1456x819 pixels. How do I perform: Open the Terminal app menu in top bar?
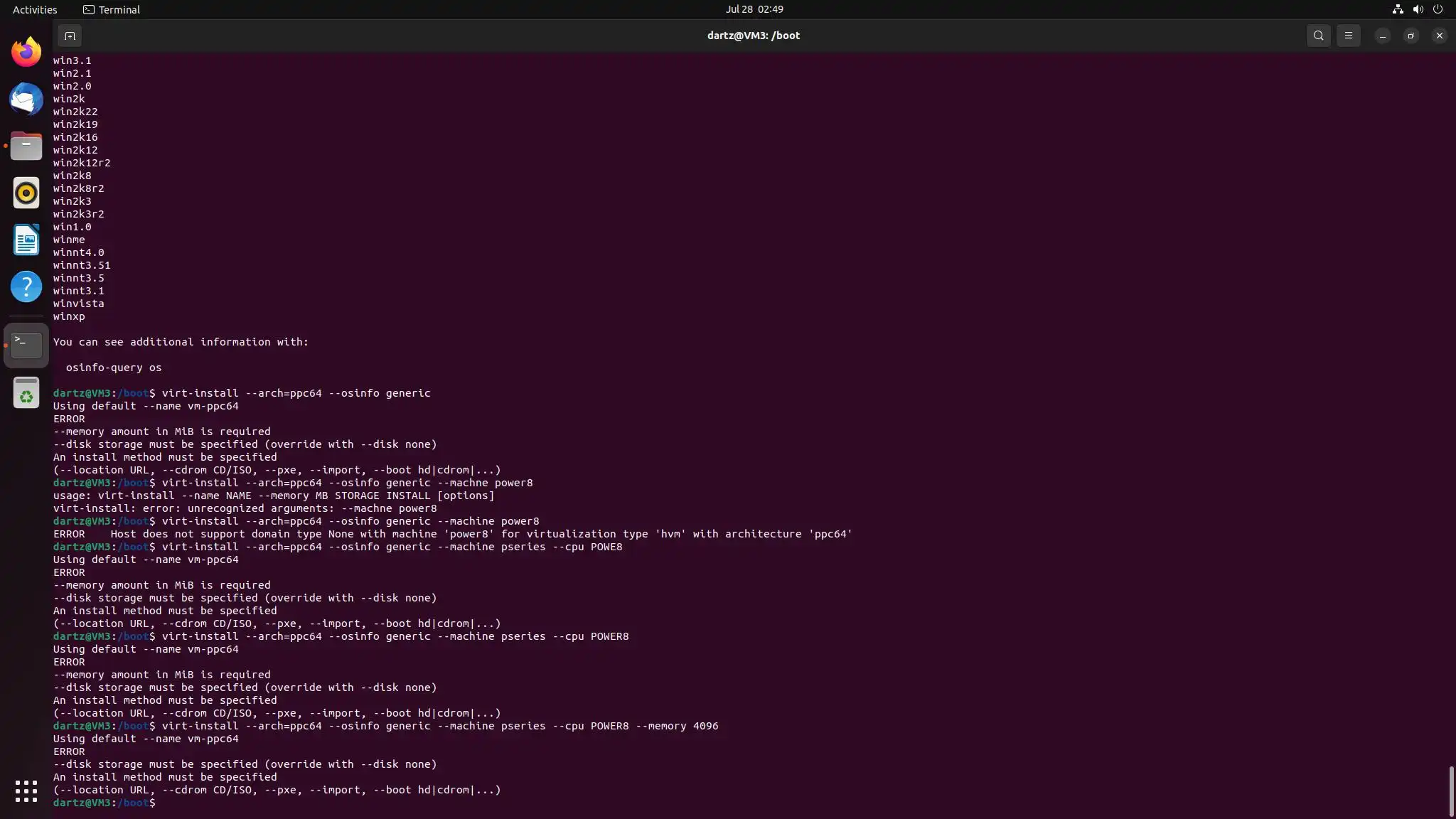point(112,9)
